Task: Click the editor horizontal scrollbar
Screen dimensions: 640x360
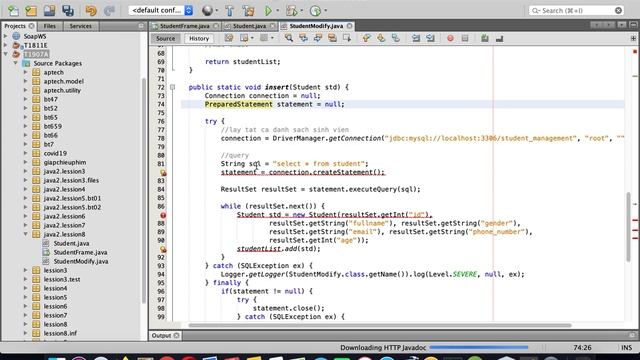Action: (x=380, y=325)
